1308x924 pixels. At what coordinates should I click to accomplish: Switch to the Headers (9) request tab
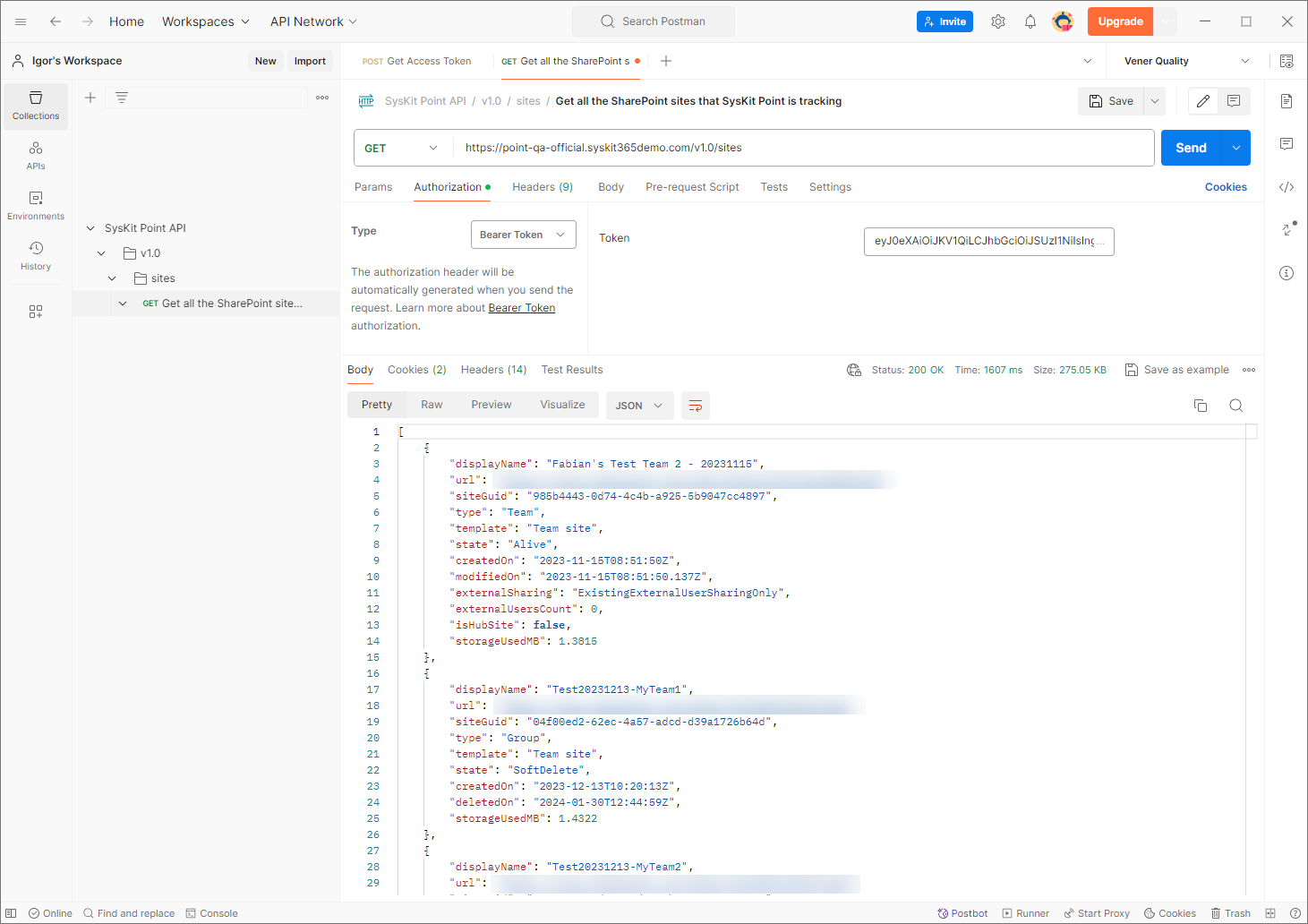(x=542, y=187)
